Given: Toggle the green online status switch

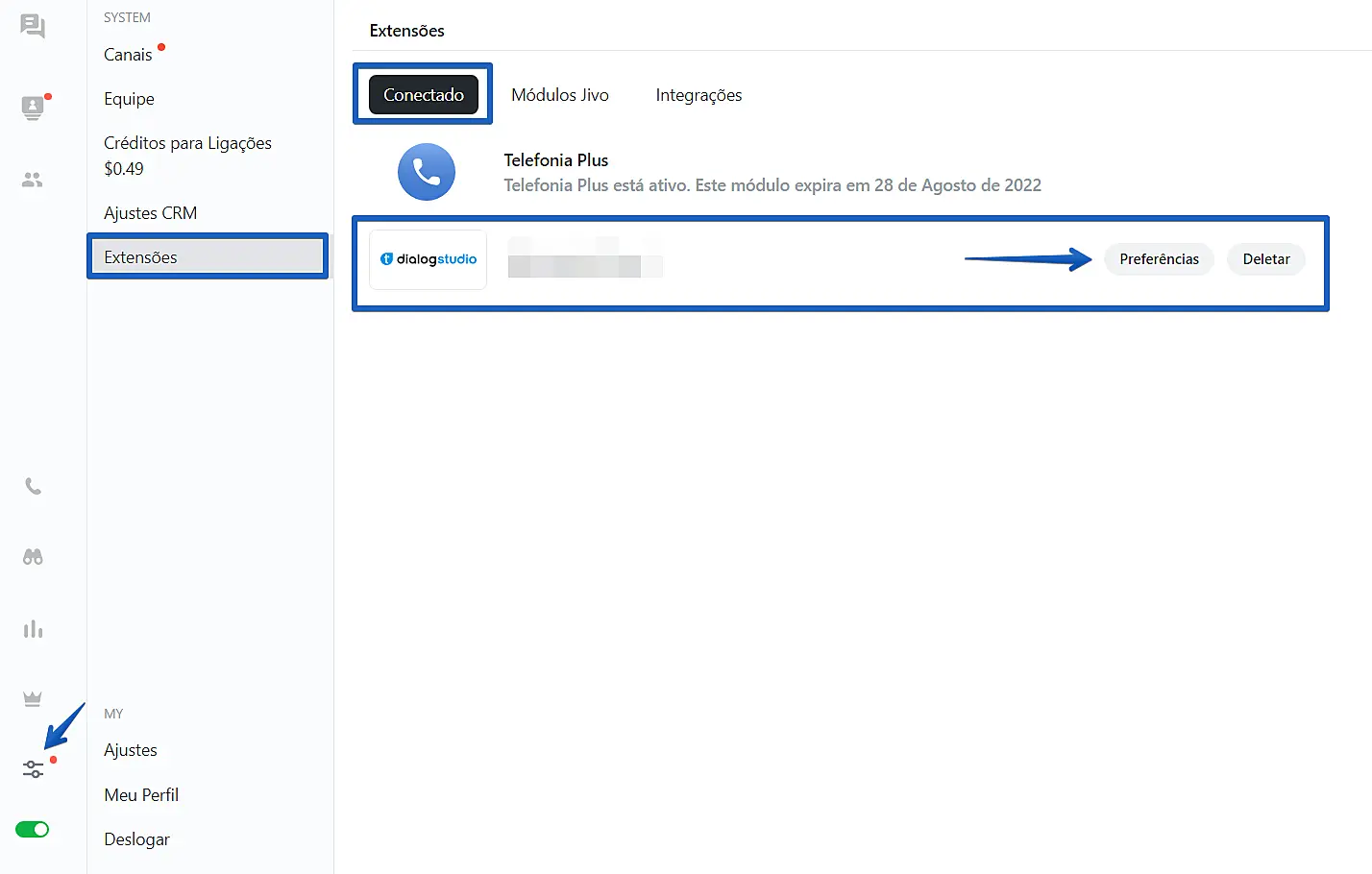Looking at the screenshot, I should (33, 829).
